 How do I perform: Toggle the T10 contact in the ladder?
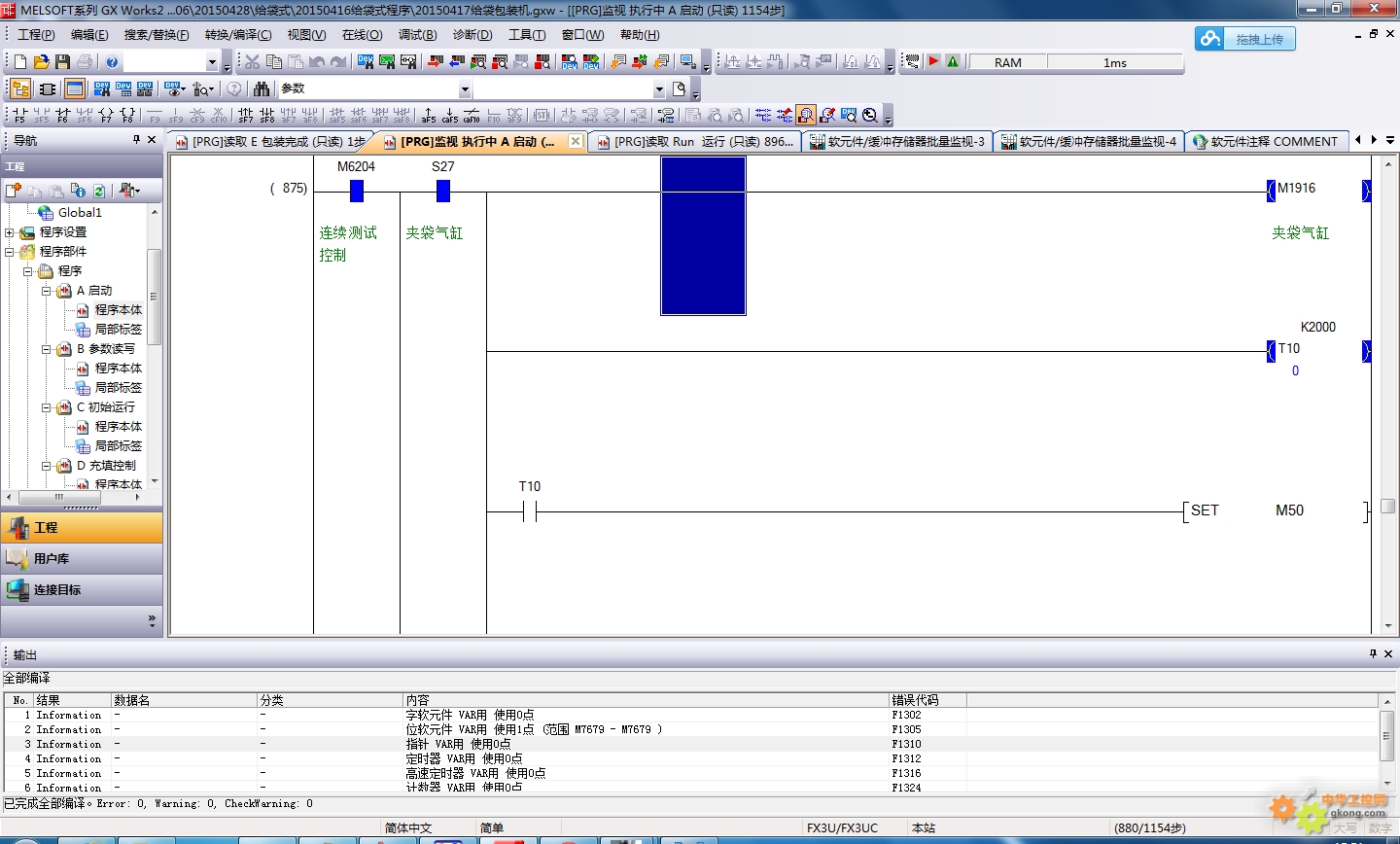(530, 510)
